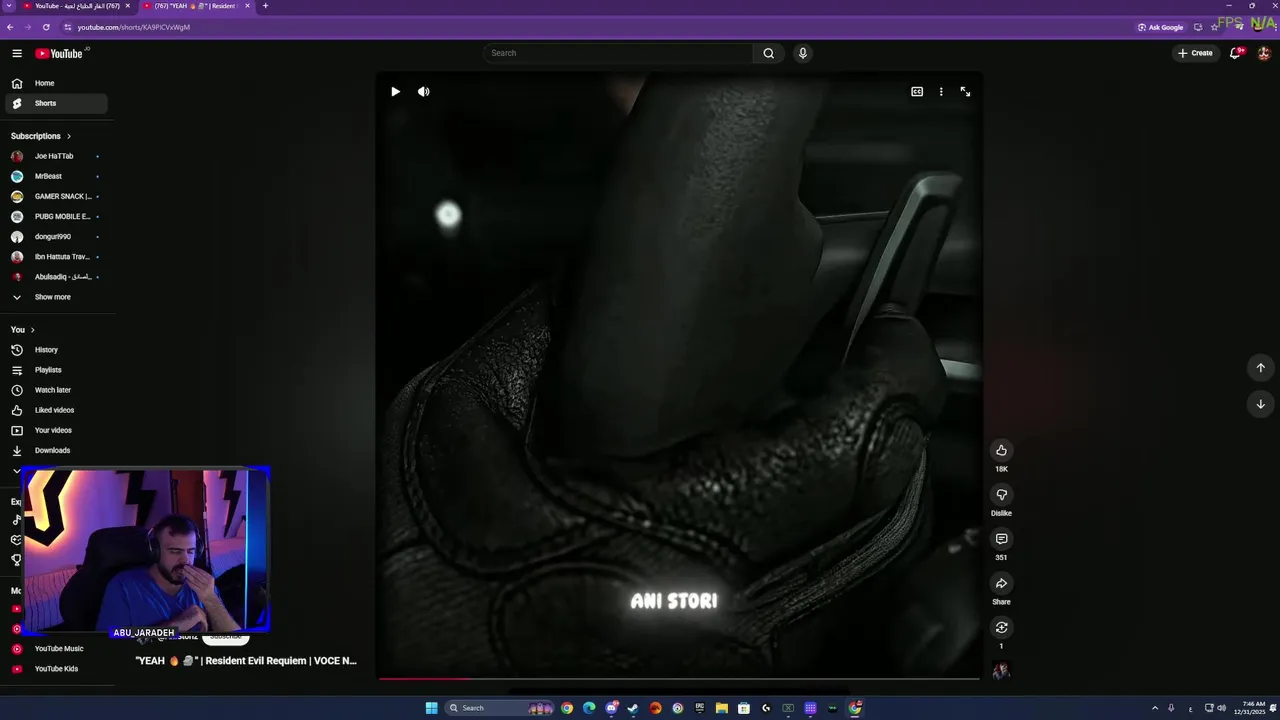The width and height of the screenshot is (1280, 720).
Task: Open the 351 comments panel
Action: click(1001, 539)
